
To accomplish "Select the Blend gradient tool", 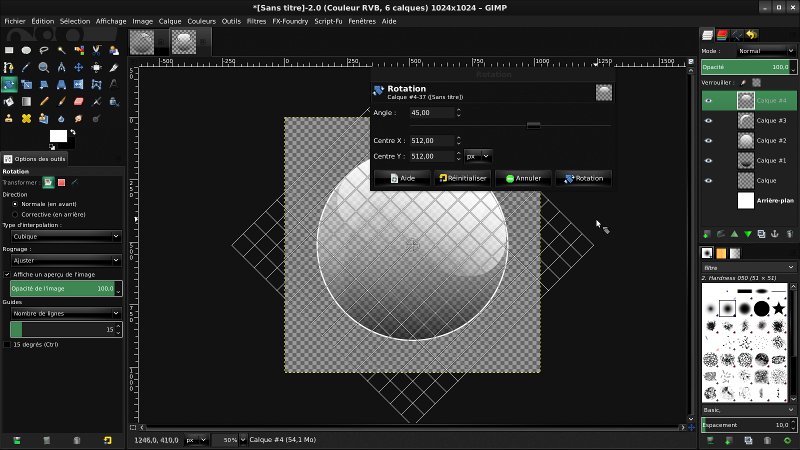I will [27, 102].
